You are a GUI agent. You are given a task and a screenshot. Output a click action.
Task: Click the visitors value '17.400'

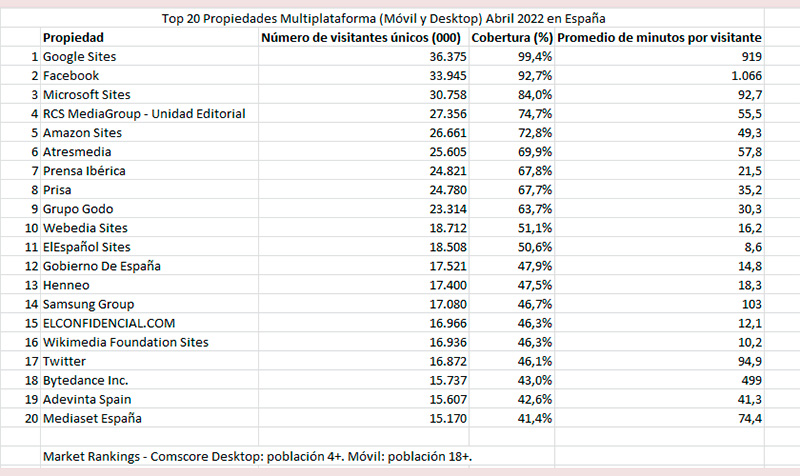click(x=447, y=285)
